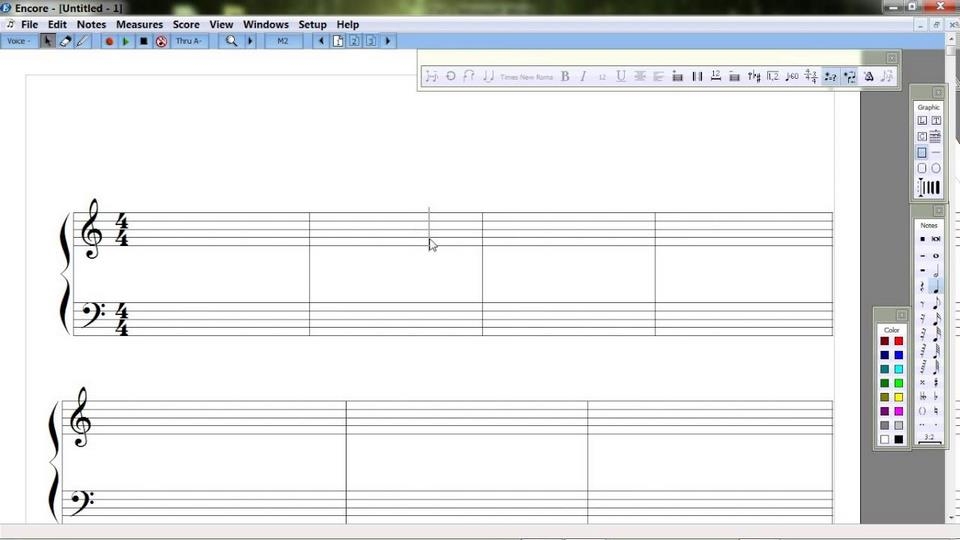Click the tempo quarter note 60 icon
This screenshot has height=540, width=960.
click(792, 77)
